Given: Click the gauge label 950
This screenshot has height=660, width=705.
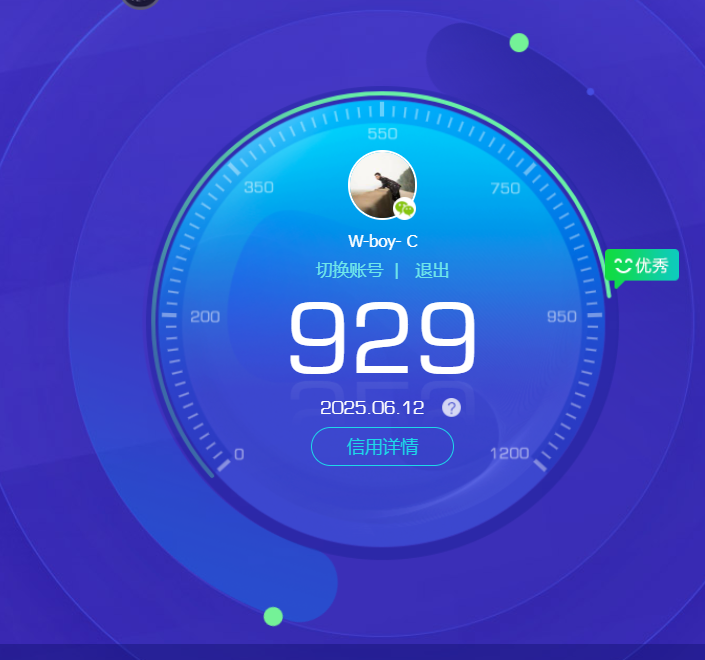Looking at the screenshot, I should pyautogui.click(x=562, y=317).
